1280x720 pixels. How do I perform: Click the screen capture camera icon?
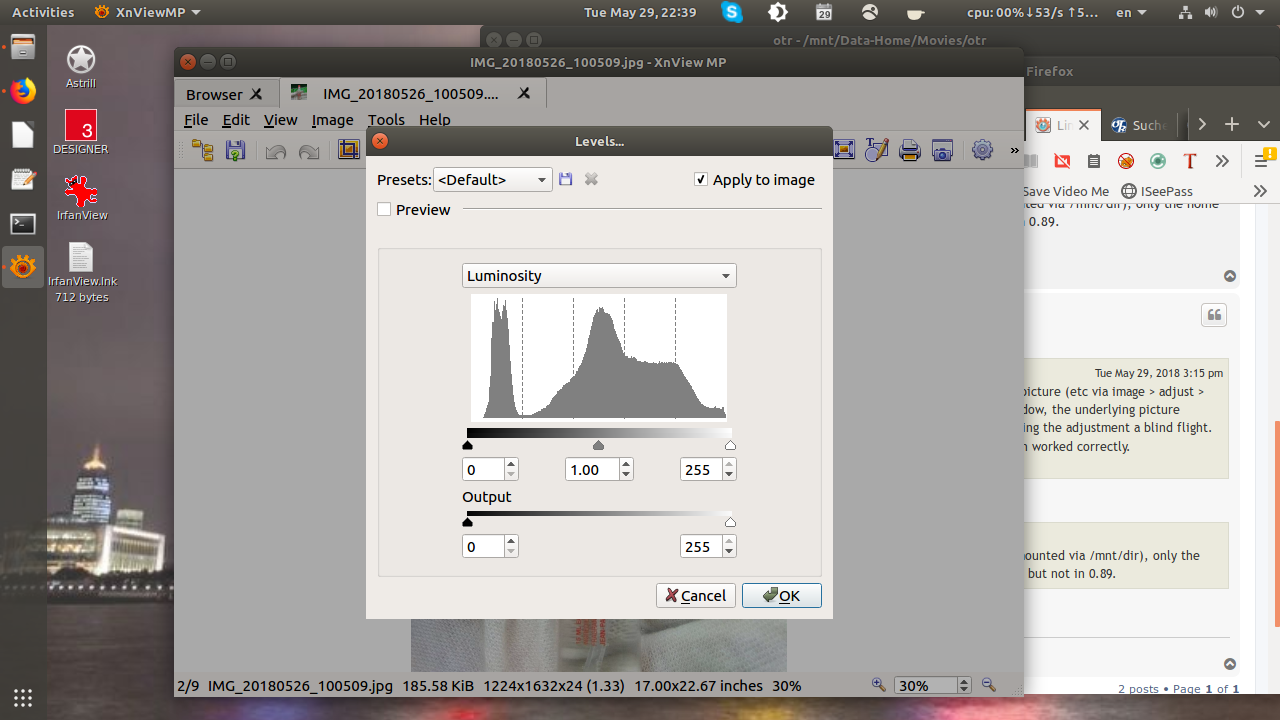coord(942,150)
